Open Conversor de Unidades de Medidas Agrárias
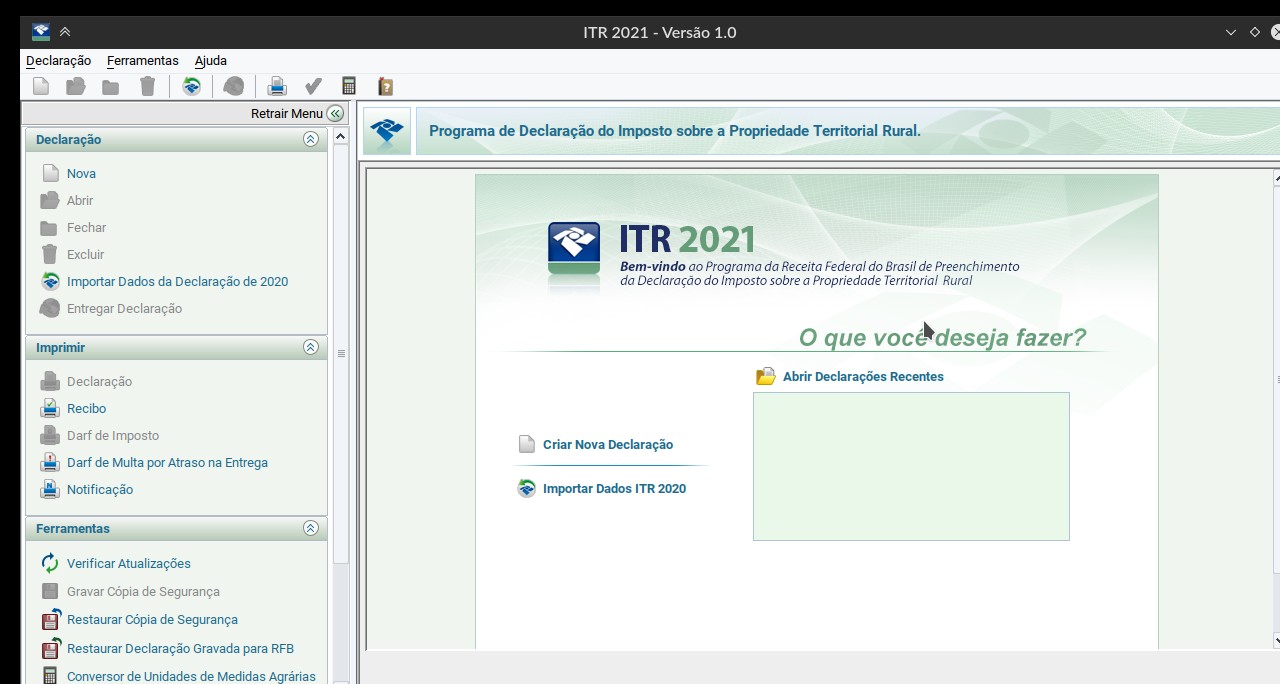 (x=191, y=676)
